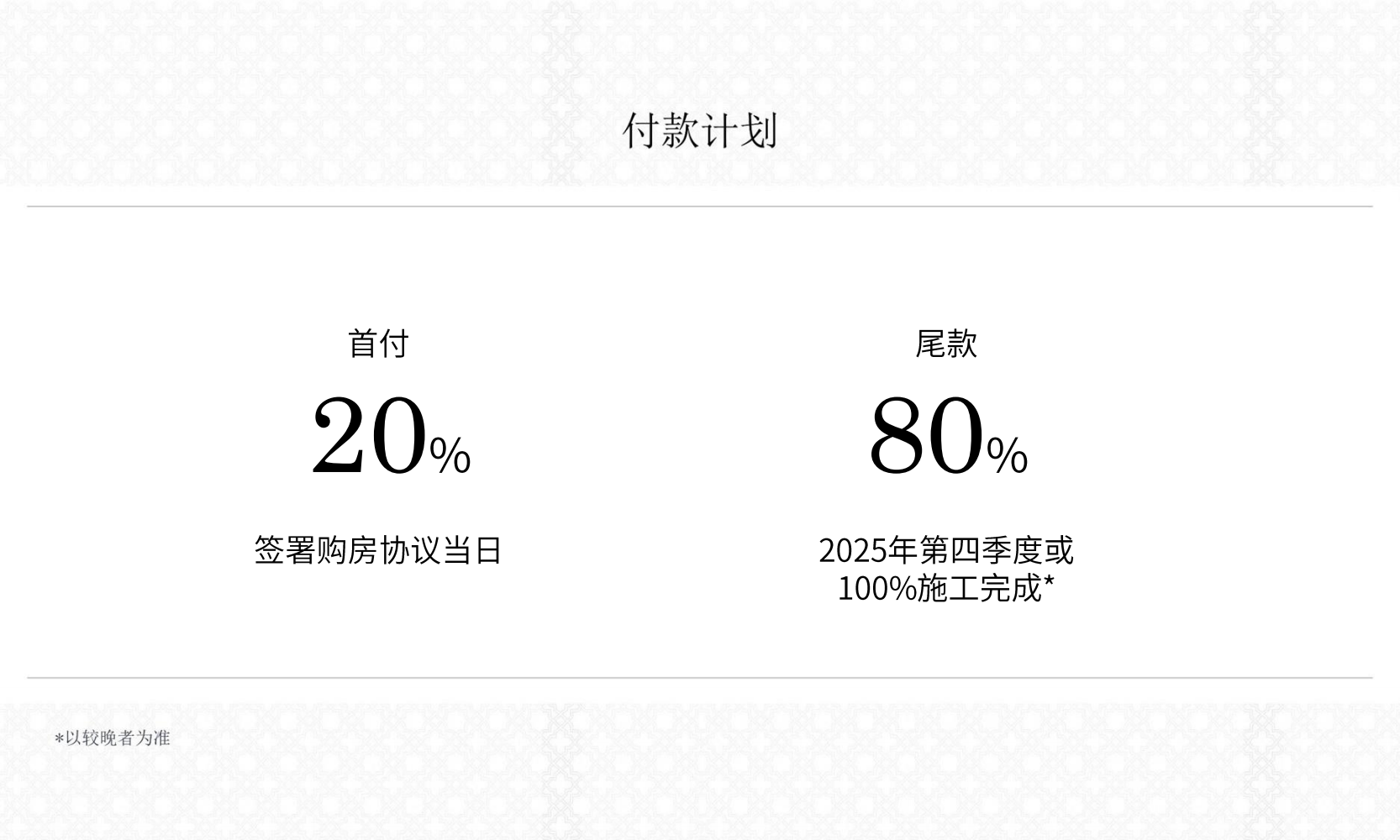Screen dimensions: 1400x840
Task: Click the 购房协议 words in the 首付 caption
Action: [378, 551]
